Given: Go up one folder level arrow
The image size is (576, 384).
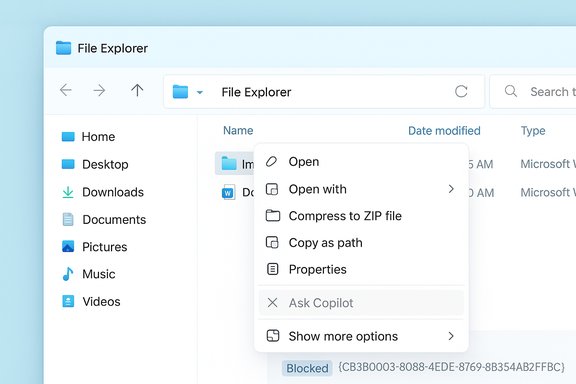Looking at the screenshot, I should click(x=137, y=90).
